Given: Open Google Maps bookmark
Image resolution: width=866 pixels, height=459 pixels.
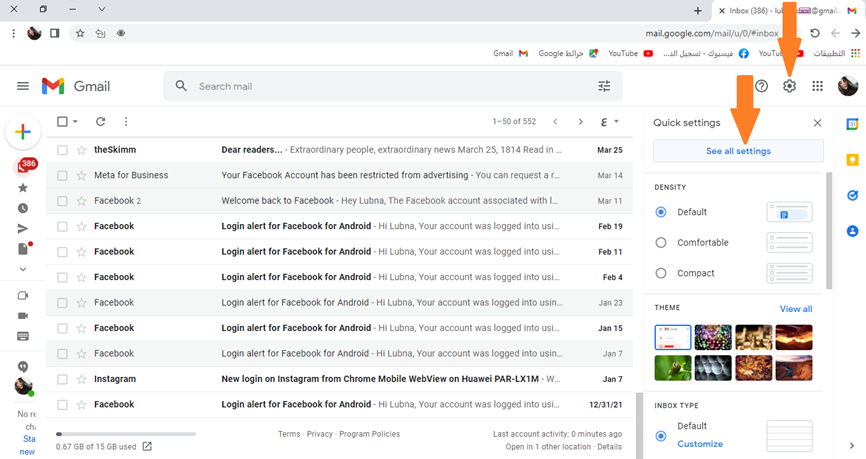Looking at the screenshot, I should (568, 54).
